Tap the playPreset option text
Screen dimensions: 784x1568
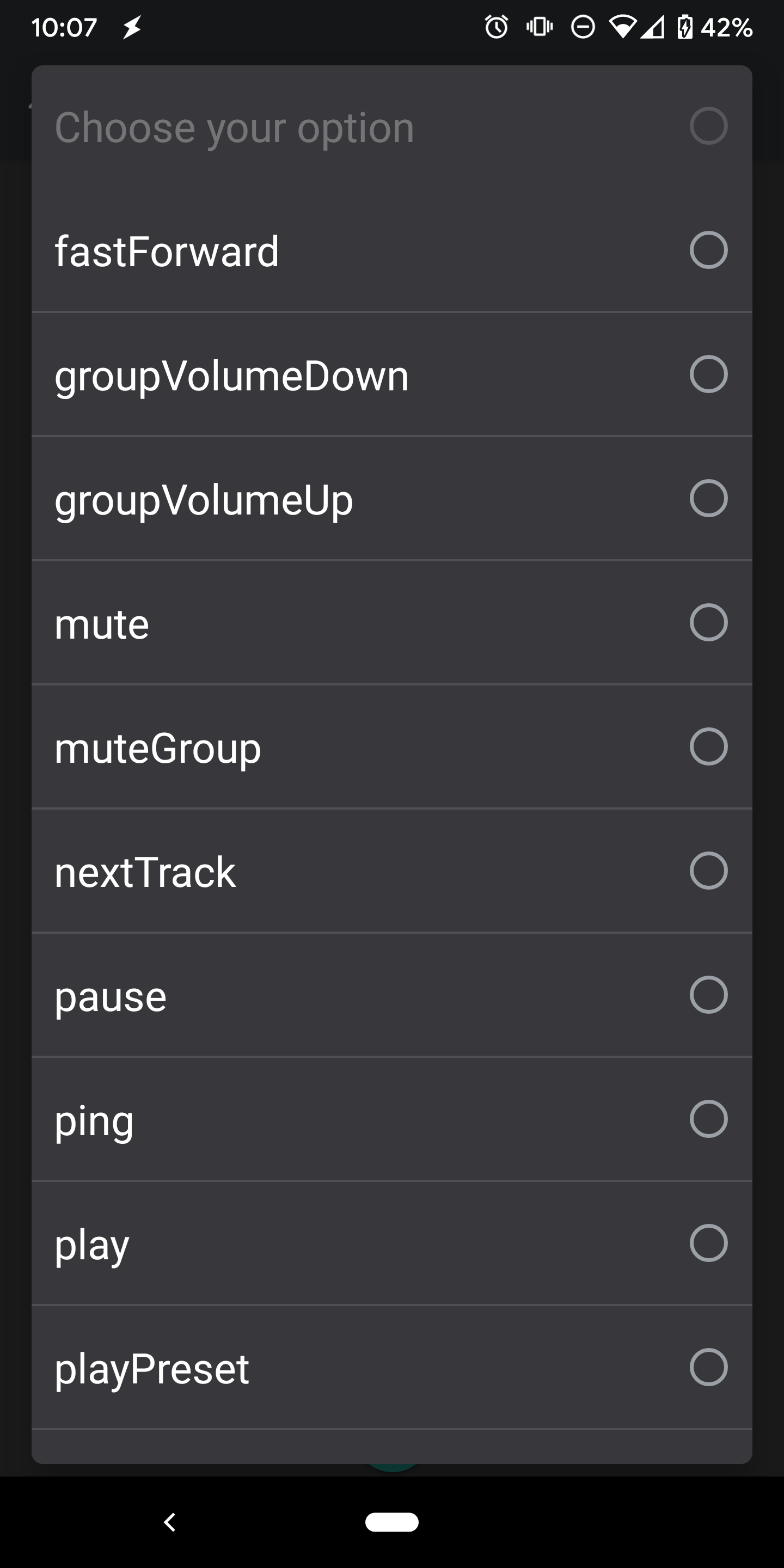pyautogui.click(x=152, y=1370)
